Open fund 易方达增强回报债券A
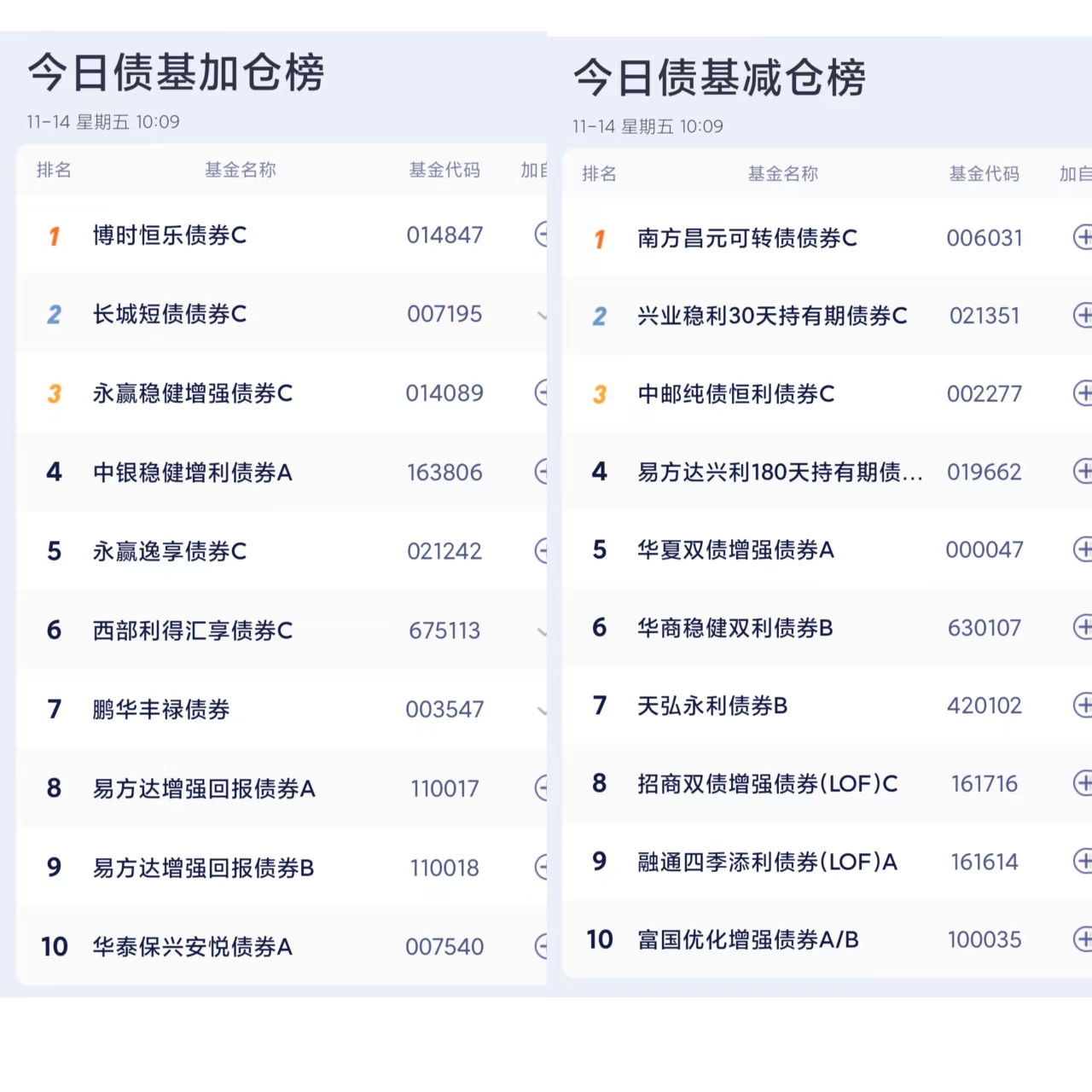This screenshot has height=1092, width=1092. coord(204,788)
